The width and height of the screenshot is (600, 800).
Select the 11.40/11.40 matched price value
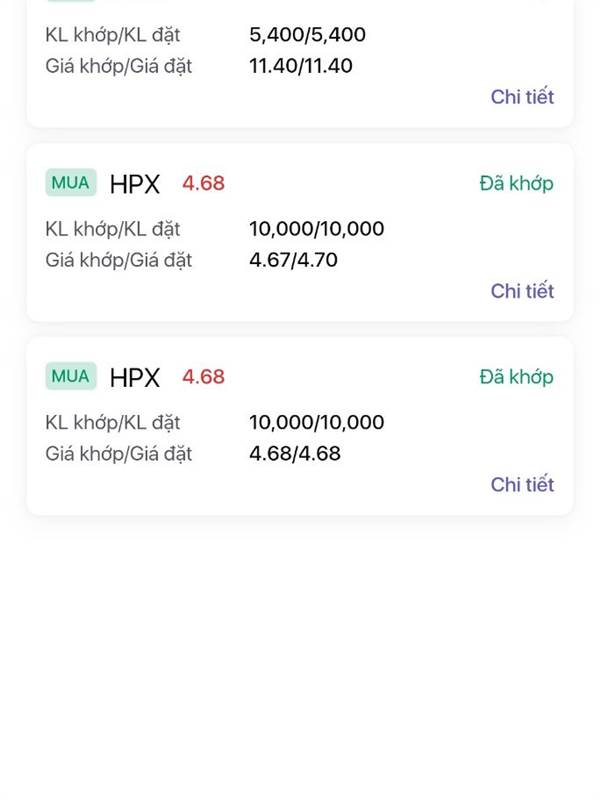301,66
